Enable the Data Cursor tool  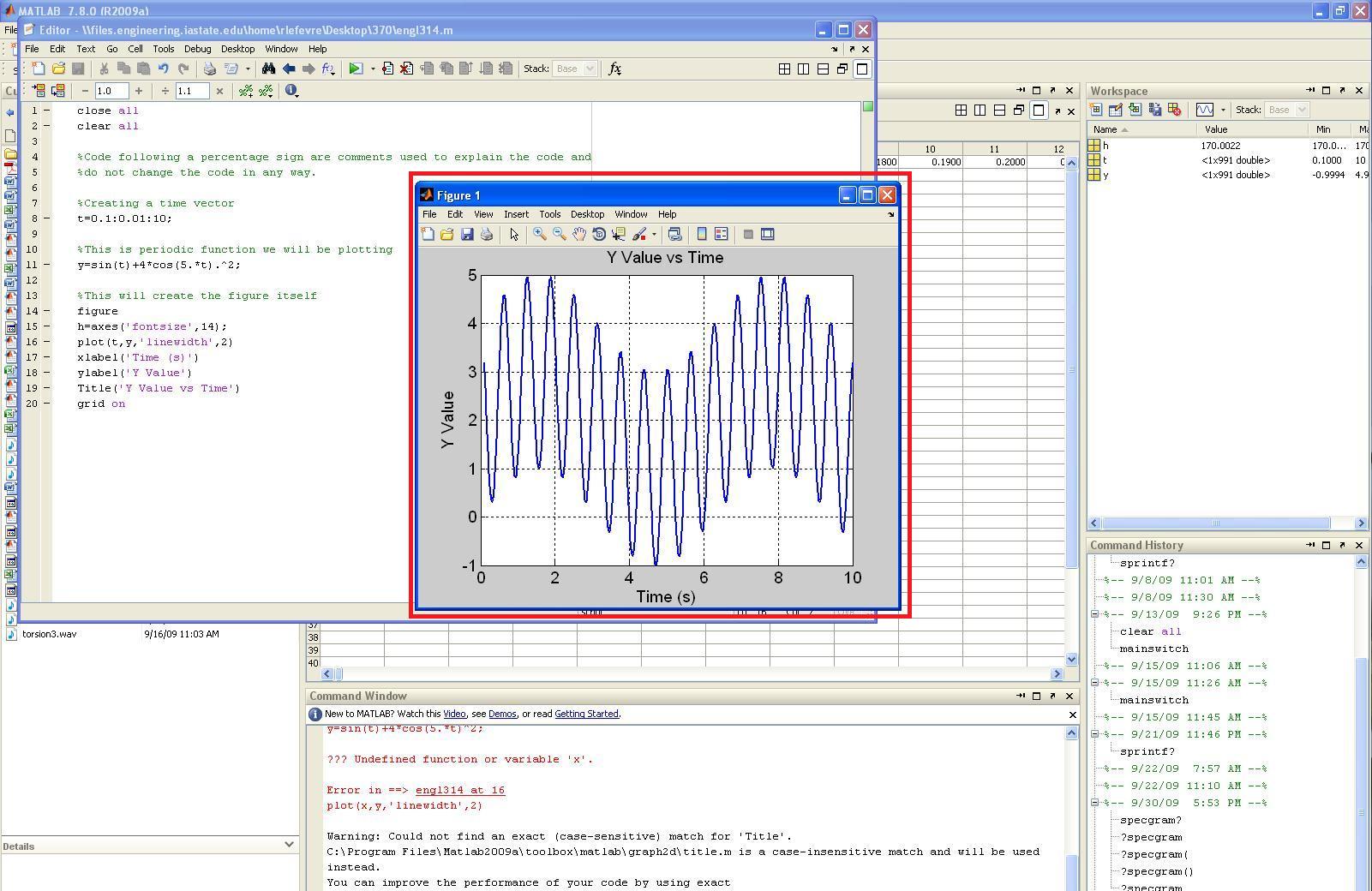tap(618, 234)
